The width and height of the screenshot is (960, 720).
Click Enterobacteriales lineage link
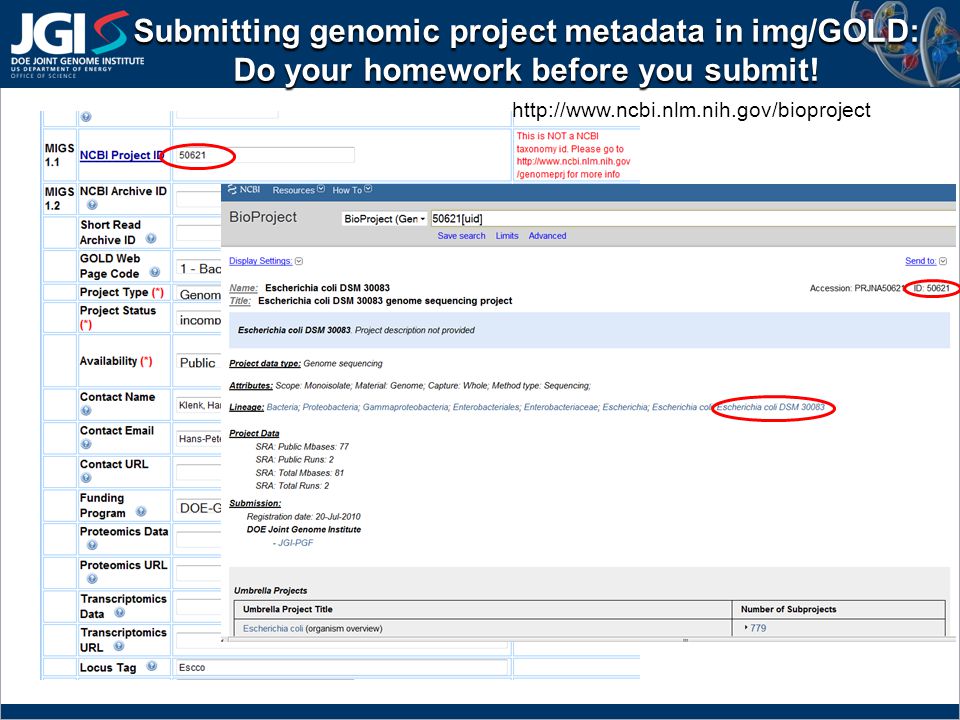[x=486, y=407]
